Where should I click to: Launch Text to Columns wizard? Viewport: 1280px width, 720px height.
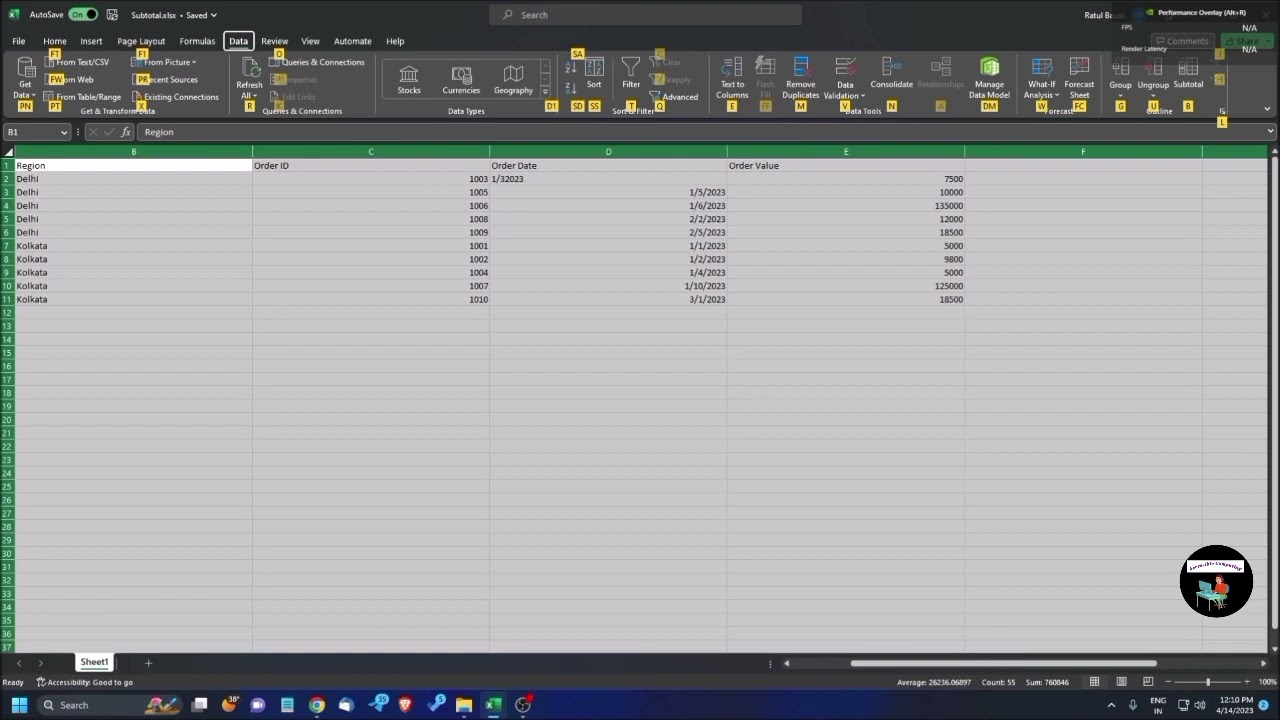click(732, 78)
